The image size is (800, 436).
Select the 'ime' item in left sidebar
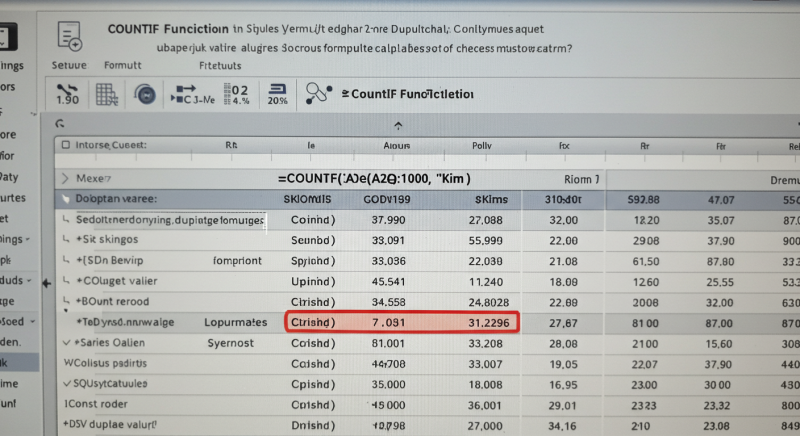point(9,383)
